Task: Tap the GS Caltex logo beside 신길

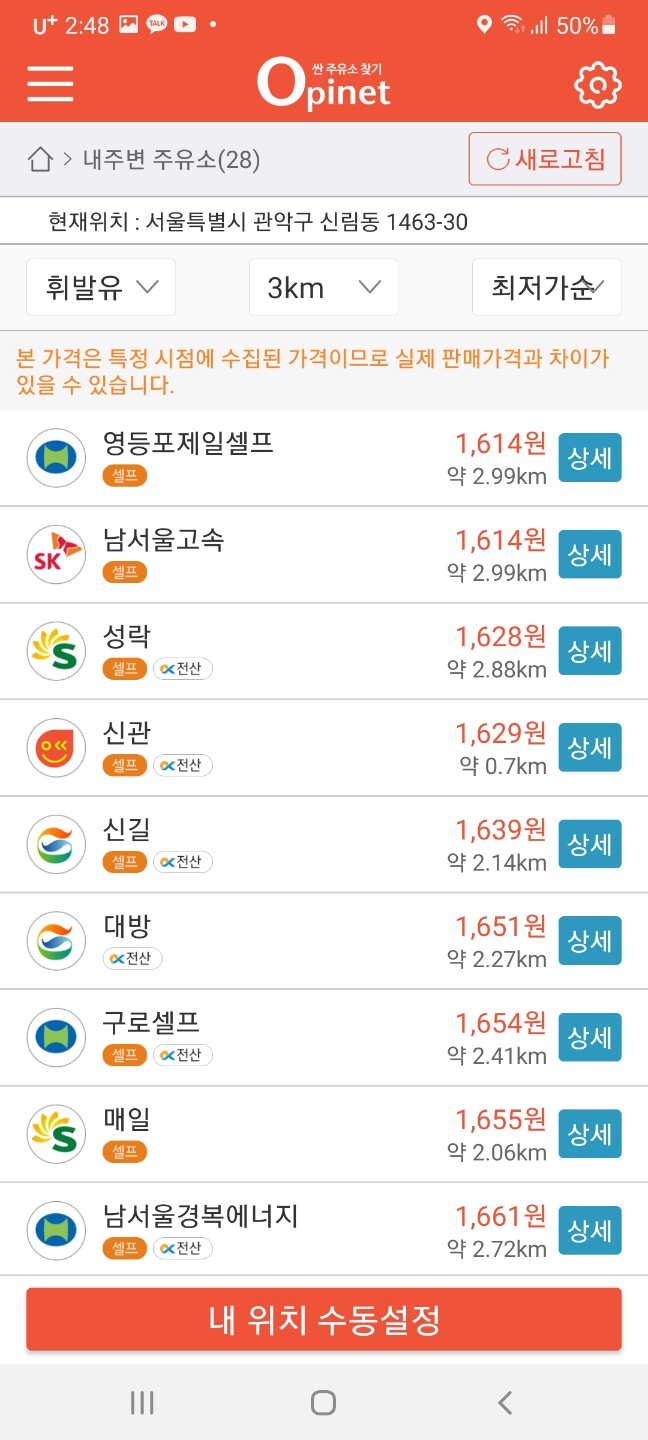Action: click(x=56, y=844)
